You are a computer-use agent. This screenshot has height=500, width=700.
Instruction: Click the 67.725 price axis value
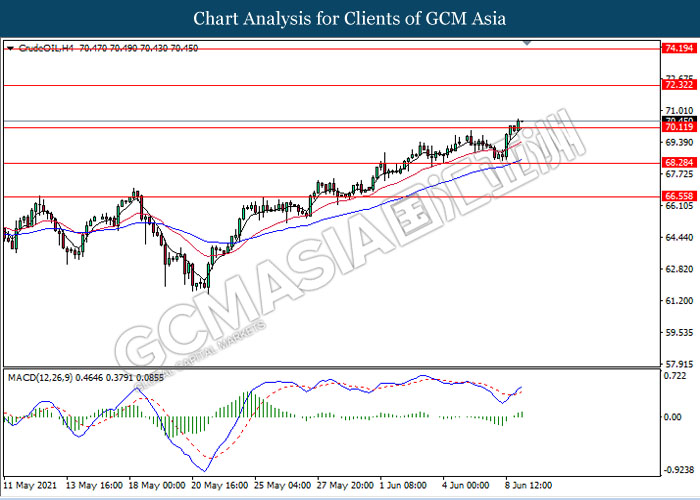pyautogui.click(x=679, y=174)
